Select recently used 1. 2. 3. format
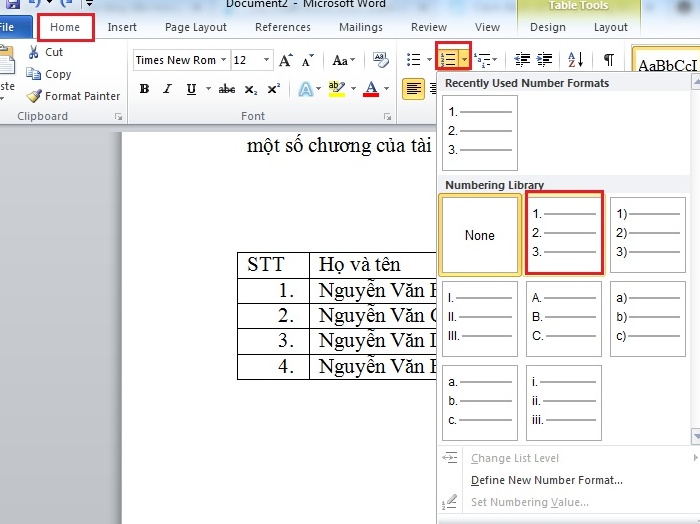 [x=480, y=133]
